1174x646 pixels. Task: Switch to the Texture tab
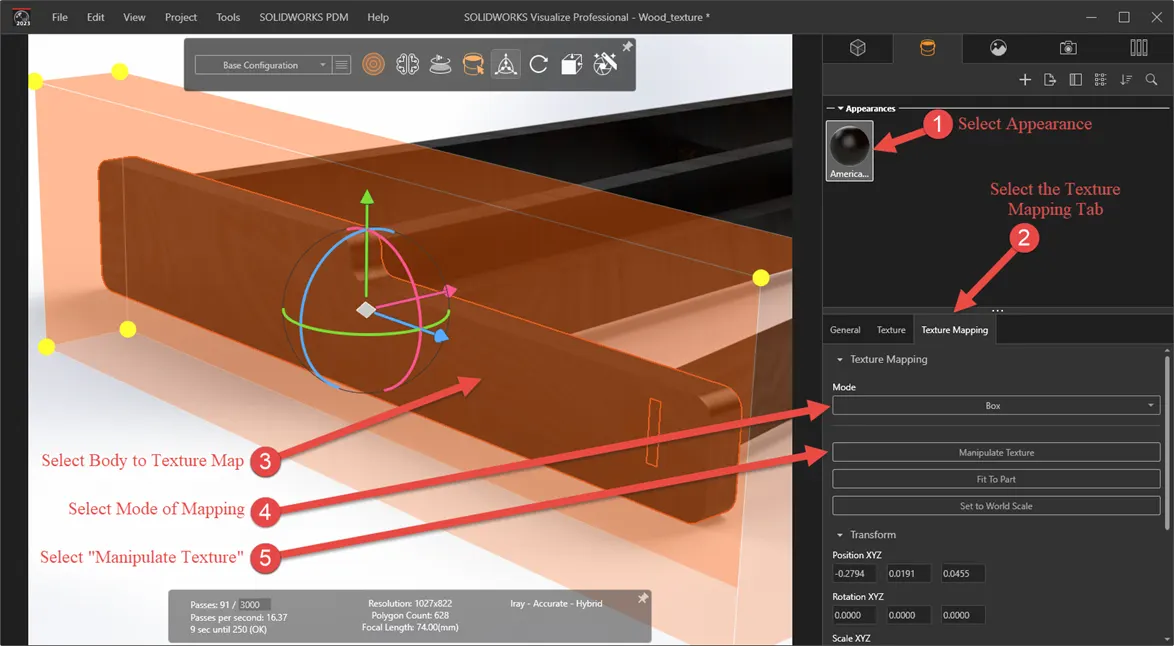(x=891, y=330)
